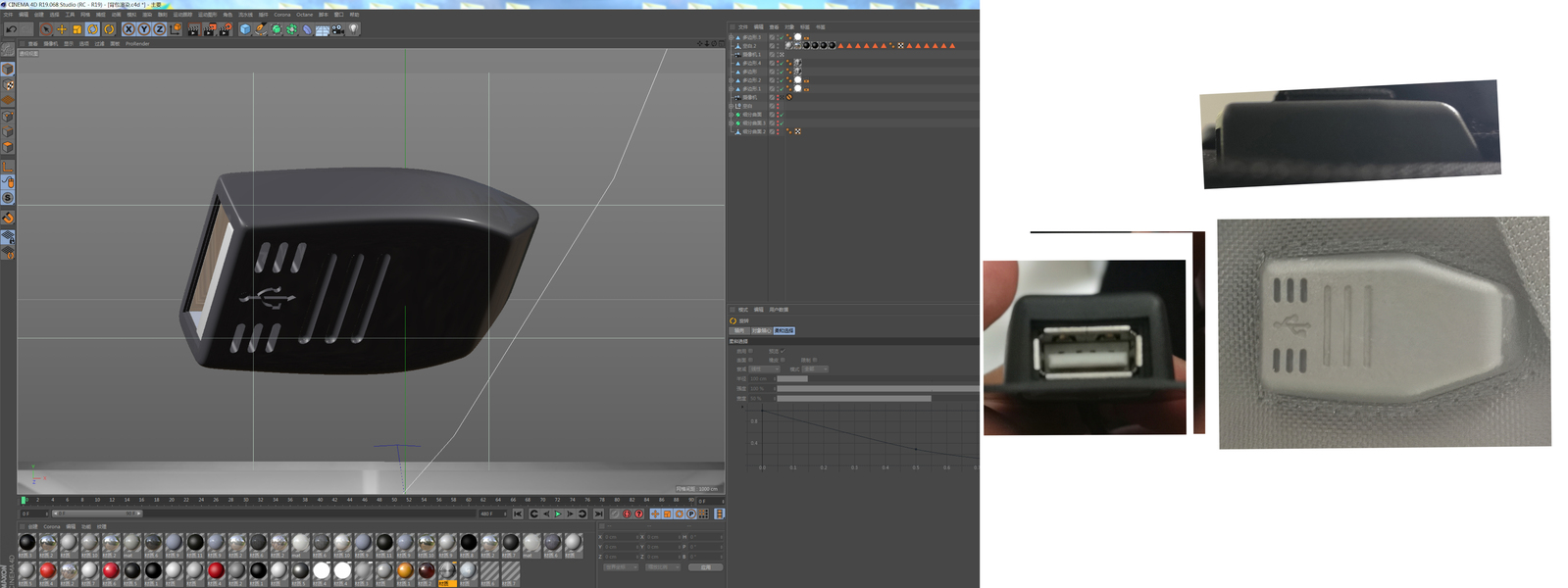Click the coordinate system icon after Z
The width and height of the screenshot is (1568, 588).
click(x=176, y=29)
